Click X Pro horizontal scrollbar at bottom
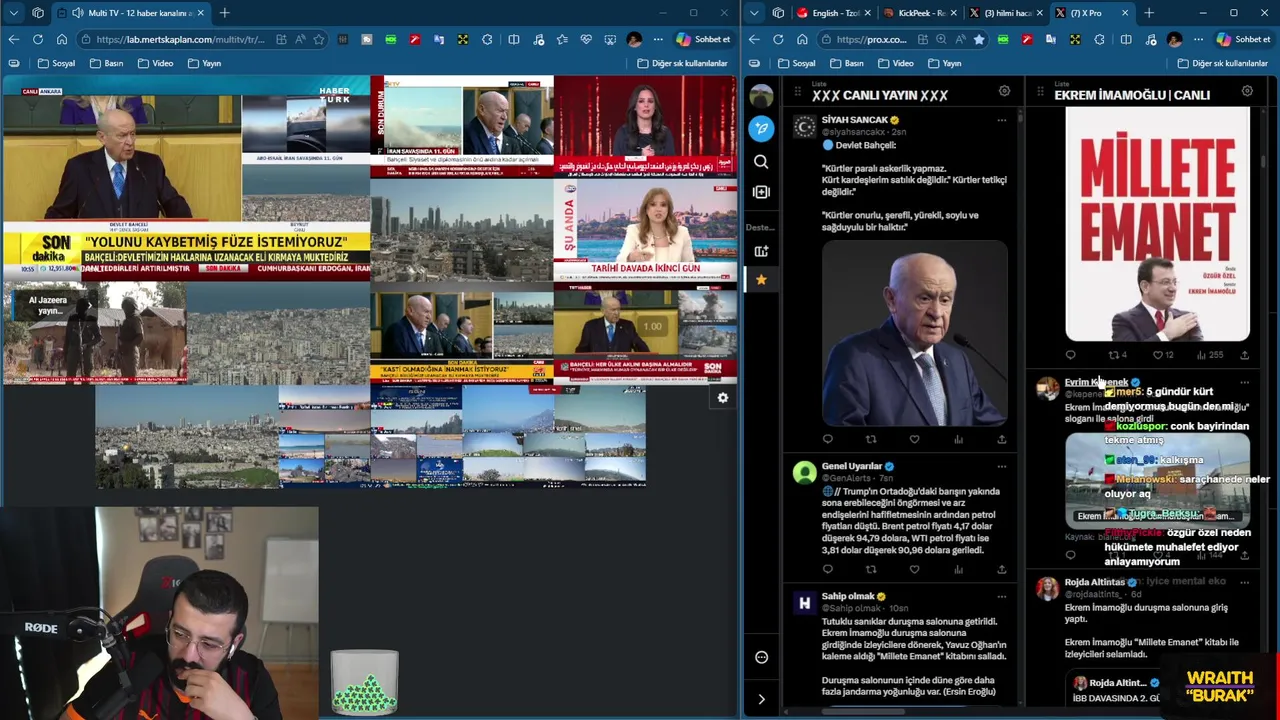Viewport: 1280px width, 720px height. (x=863, y=712)
